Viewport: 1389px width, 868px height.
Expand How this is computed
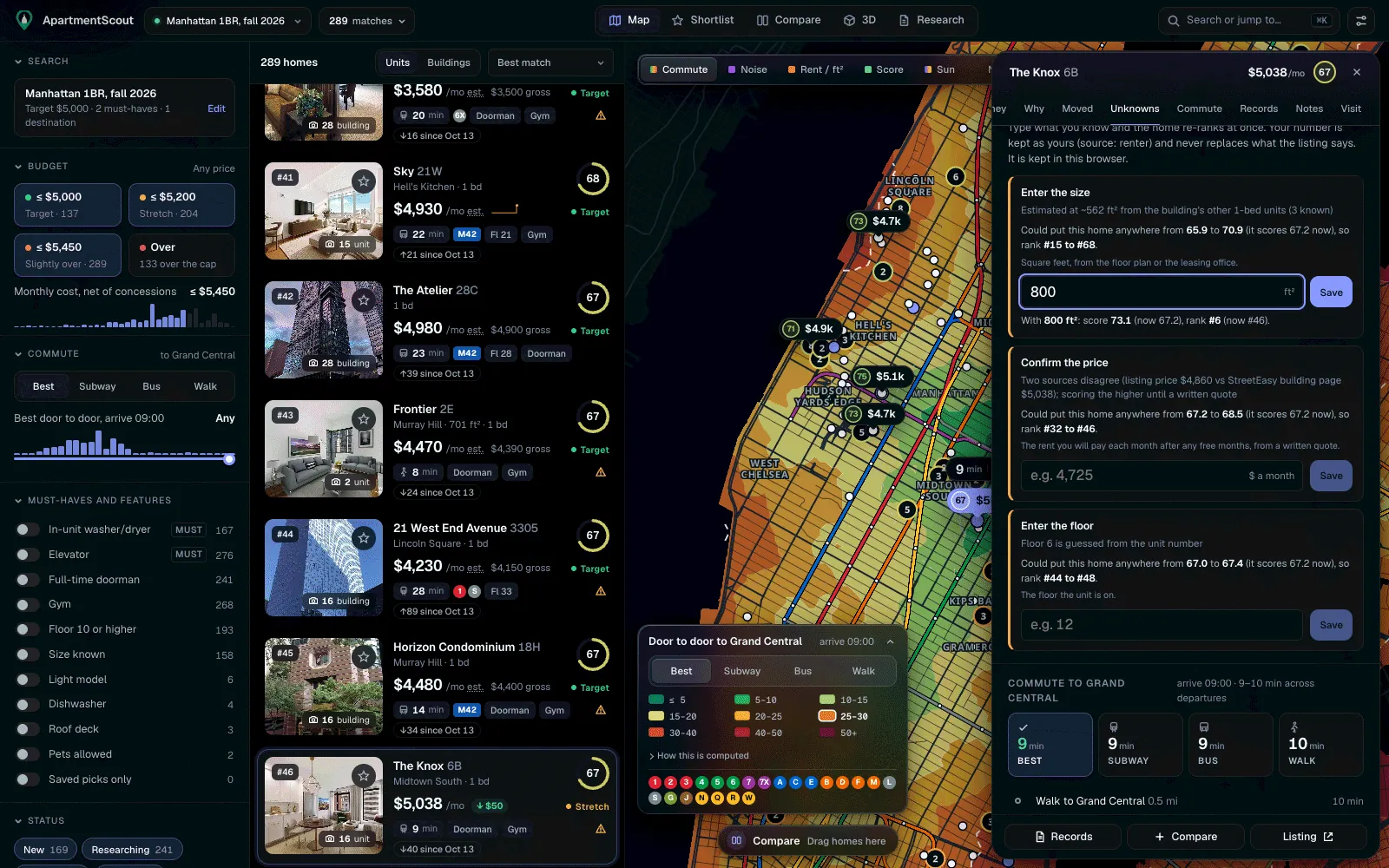(699, 756)
